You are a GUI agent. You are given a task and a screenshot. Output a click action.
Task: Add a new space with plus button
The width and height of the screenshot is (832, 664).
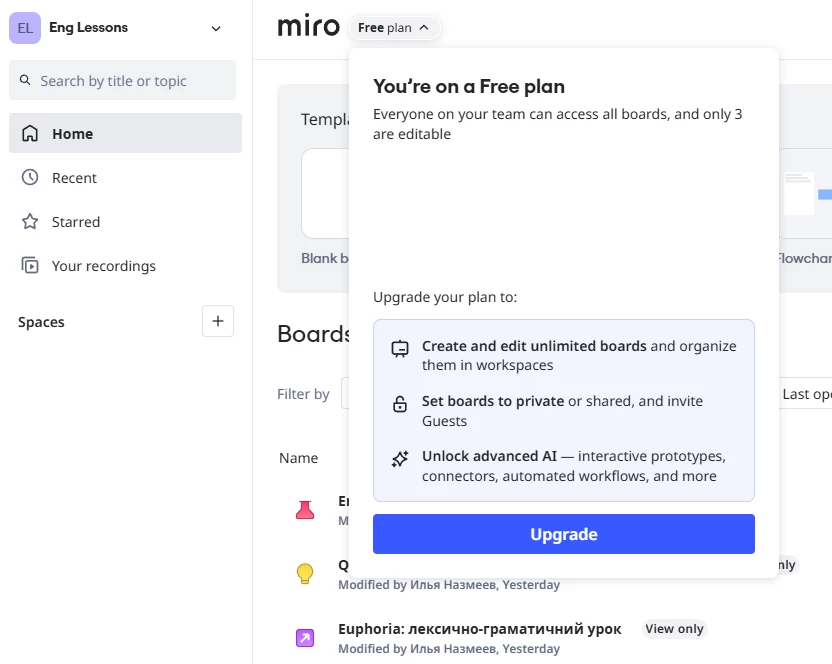(218, 321)
